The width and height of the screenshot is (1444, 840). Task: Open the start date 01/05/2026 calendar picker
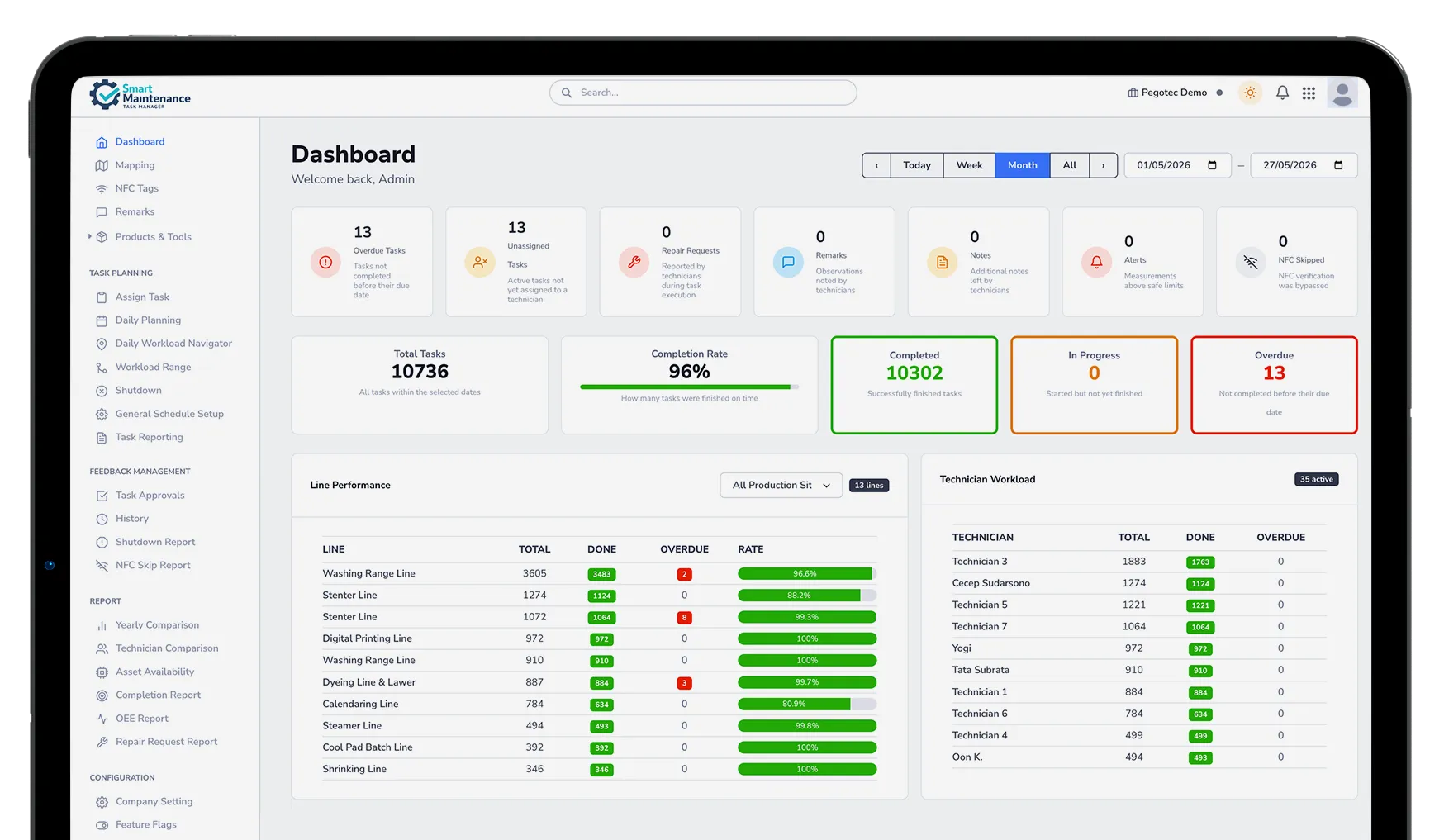click(1212, 165)
